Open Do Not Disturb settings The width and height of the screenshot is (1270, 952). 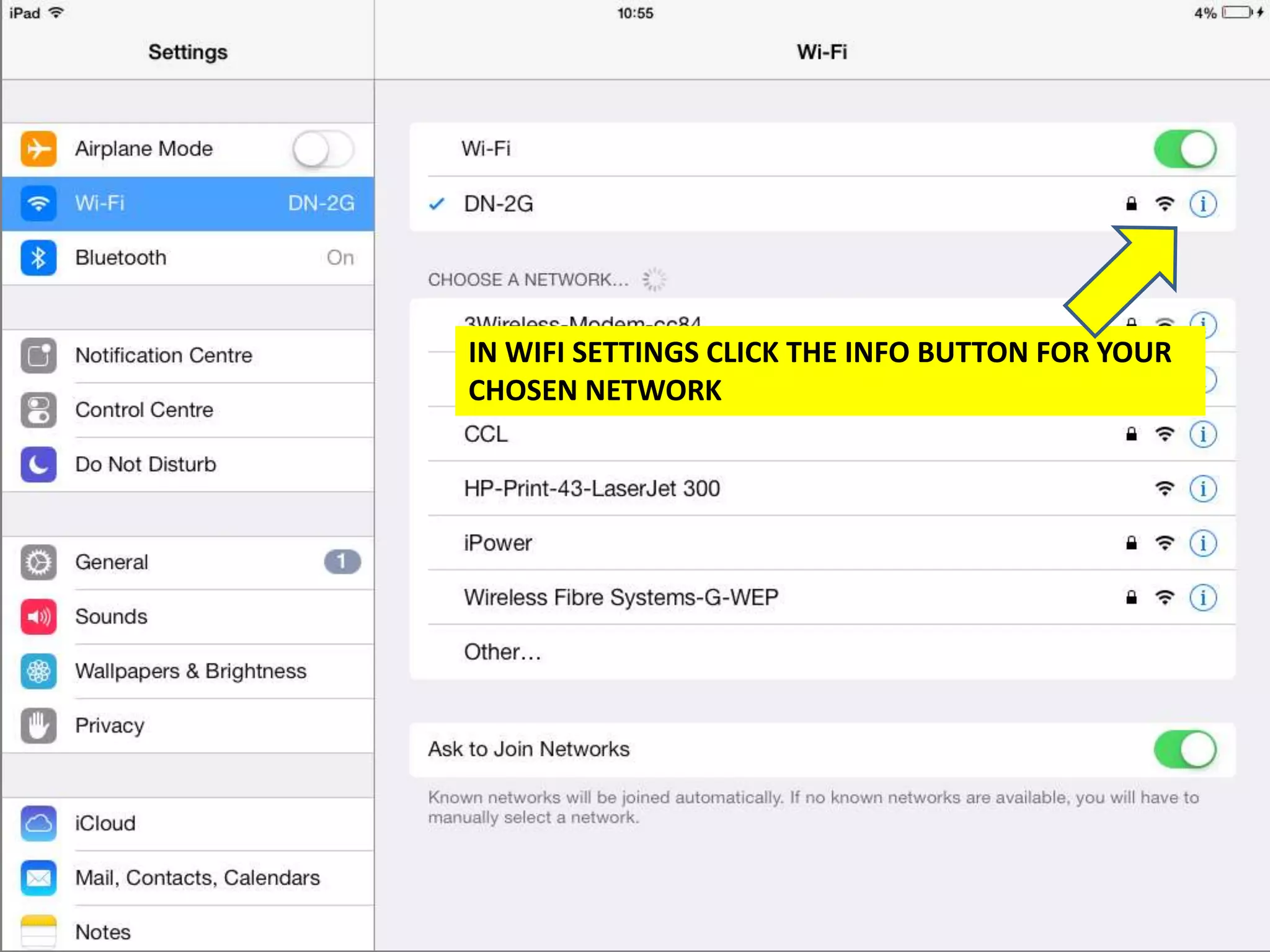click(x=188, y=465)
